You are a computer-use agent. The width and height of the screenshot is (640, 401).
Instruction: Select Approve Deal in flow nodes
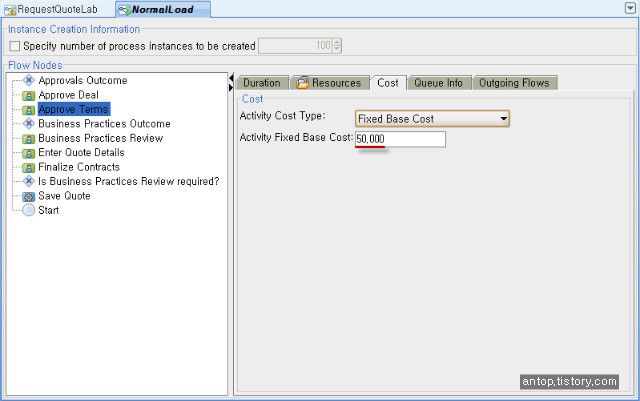tap(69, 95)
